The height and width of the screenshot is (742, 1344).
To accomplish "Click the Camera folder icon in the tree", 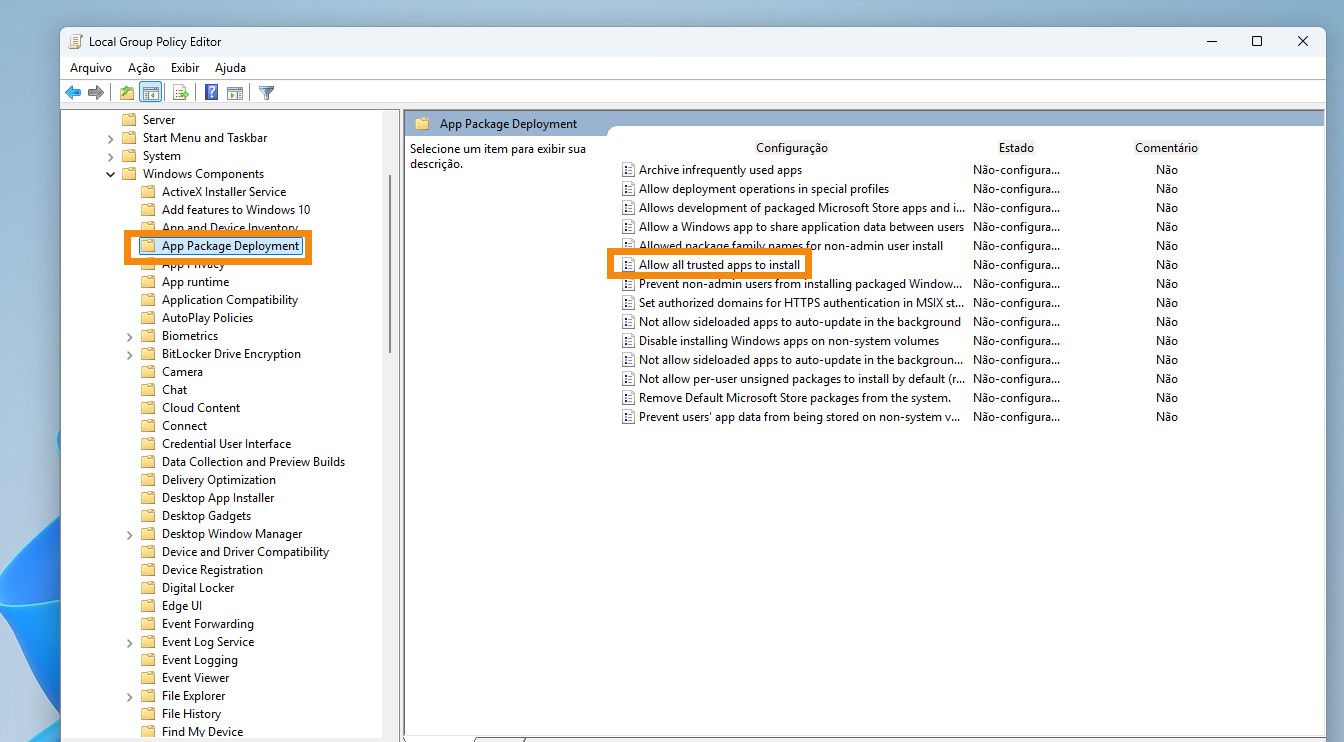I will (x=148, y=372).
